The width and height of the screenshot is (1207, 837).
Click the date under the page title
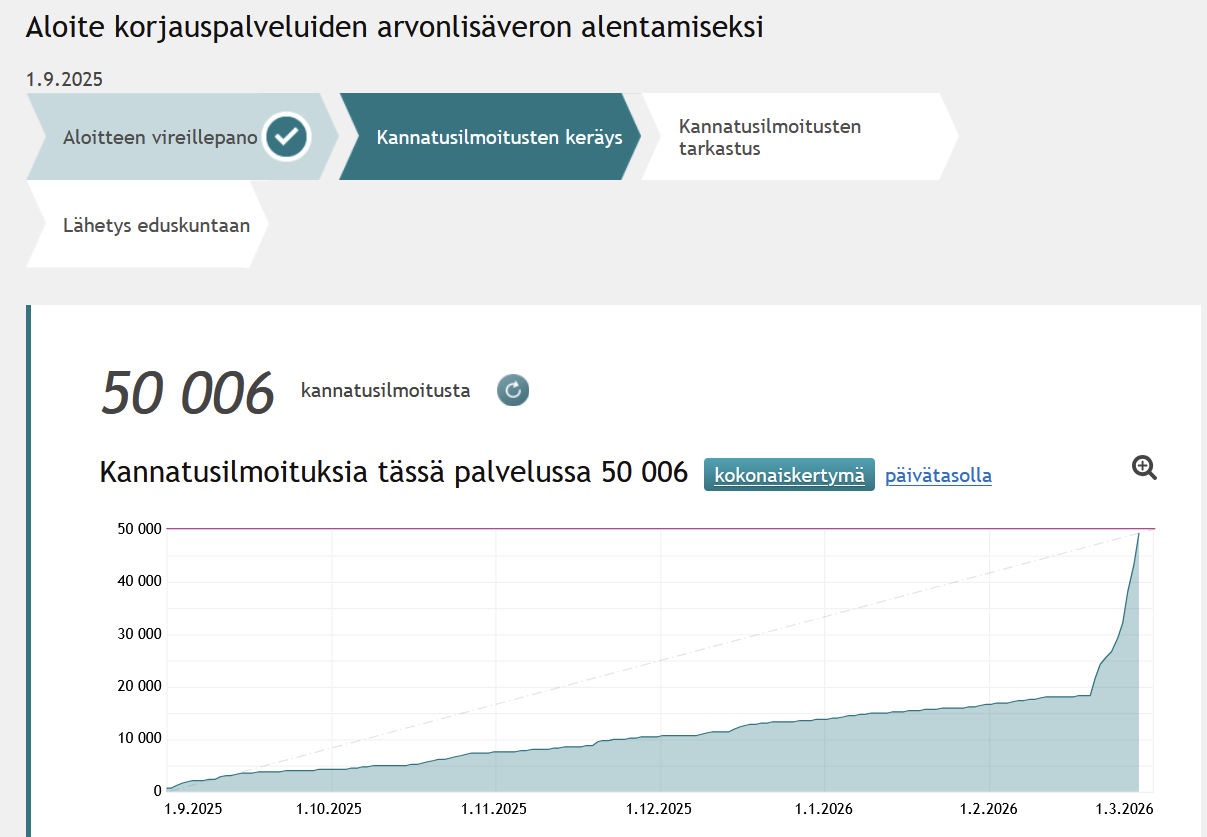pyautogui.click(x=64, y=79)
